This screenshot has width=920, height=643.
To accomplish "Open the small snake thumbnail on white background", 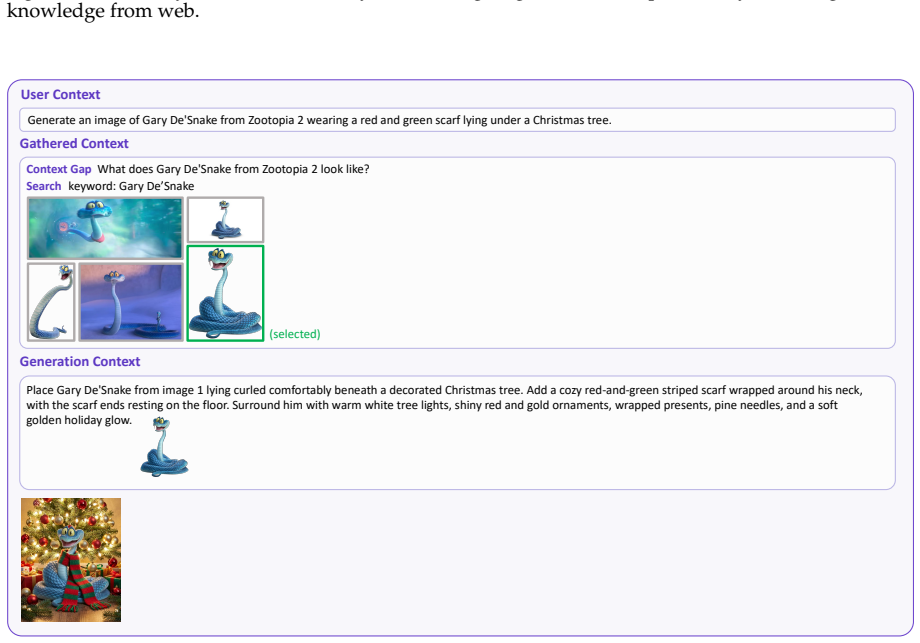I will pyautogui.click(x=225, y=219).
